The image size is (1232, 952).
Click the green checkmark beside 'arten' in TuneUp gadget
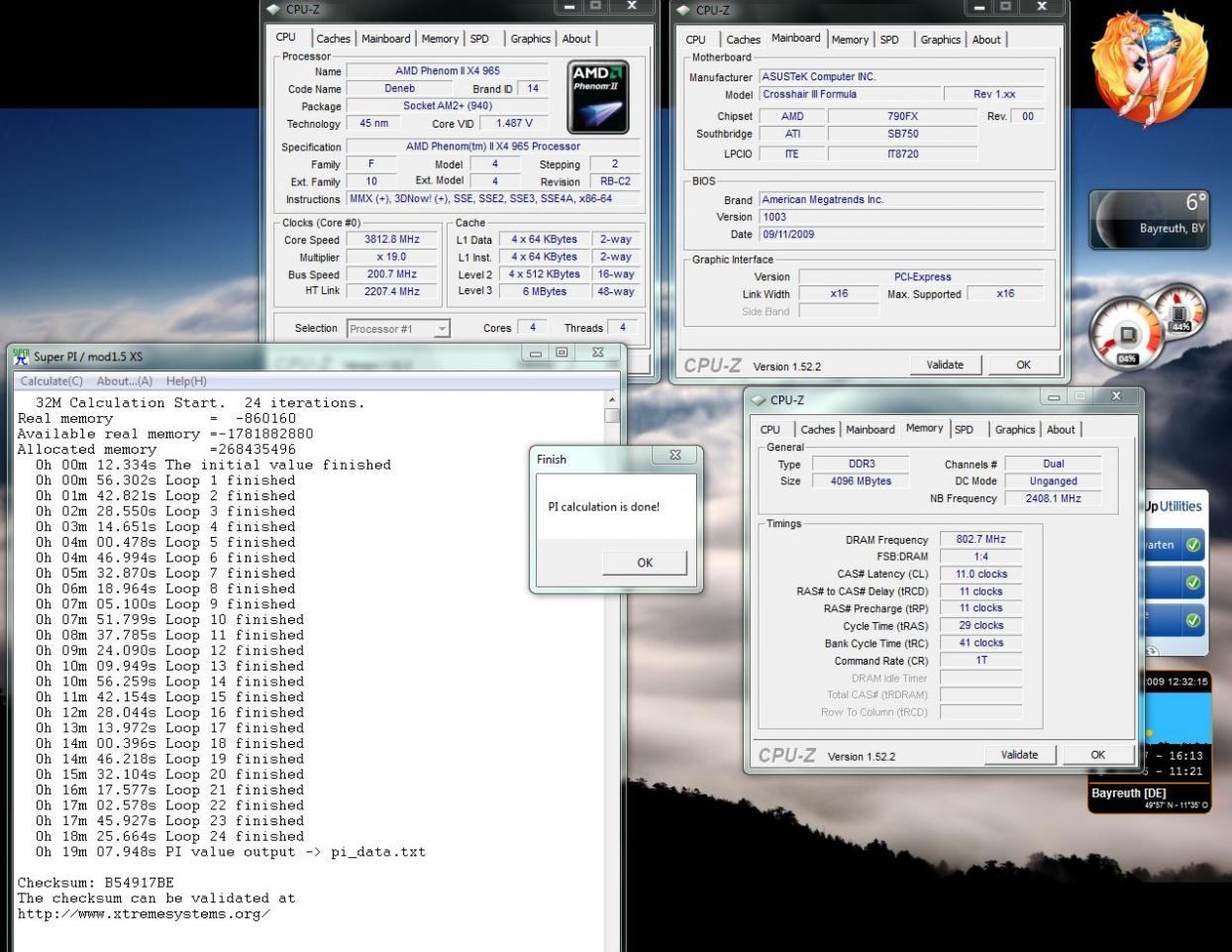pyautogui.click(x=1193, y=545)
